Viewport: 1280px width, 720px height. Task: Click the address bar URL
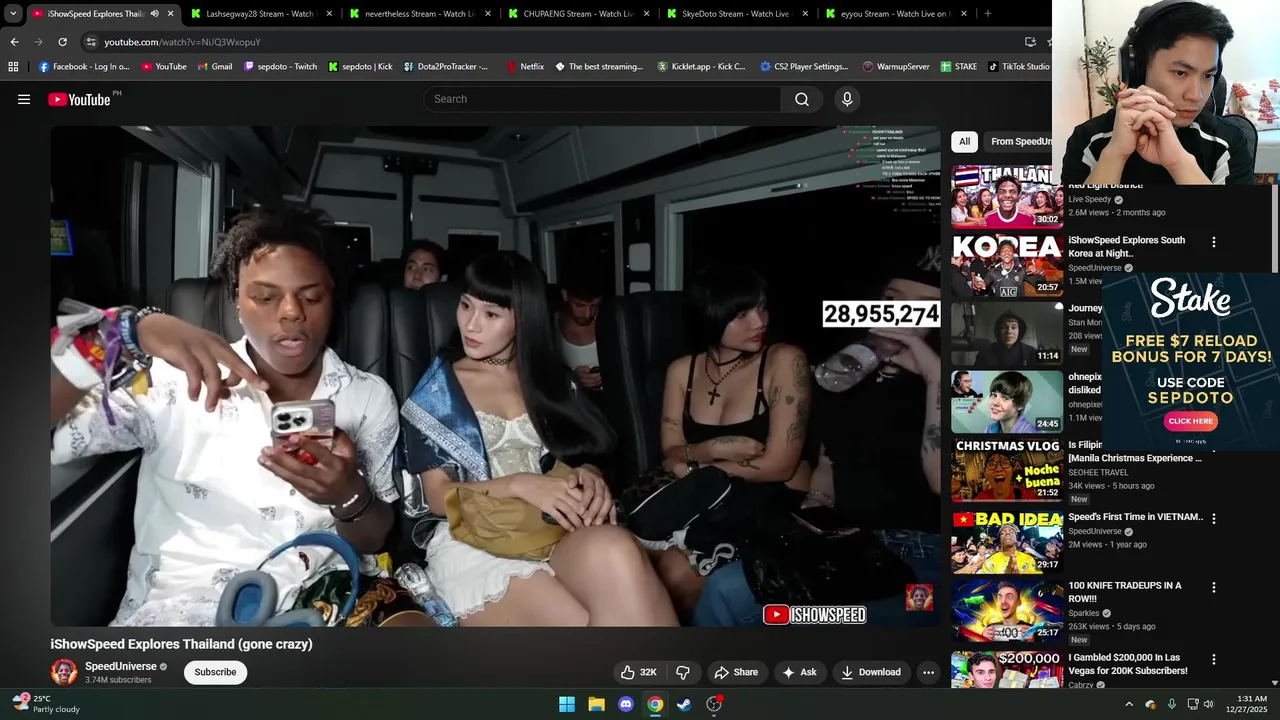click(x=182, y=42)
